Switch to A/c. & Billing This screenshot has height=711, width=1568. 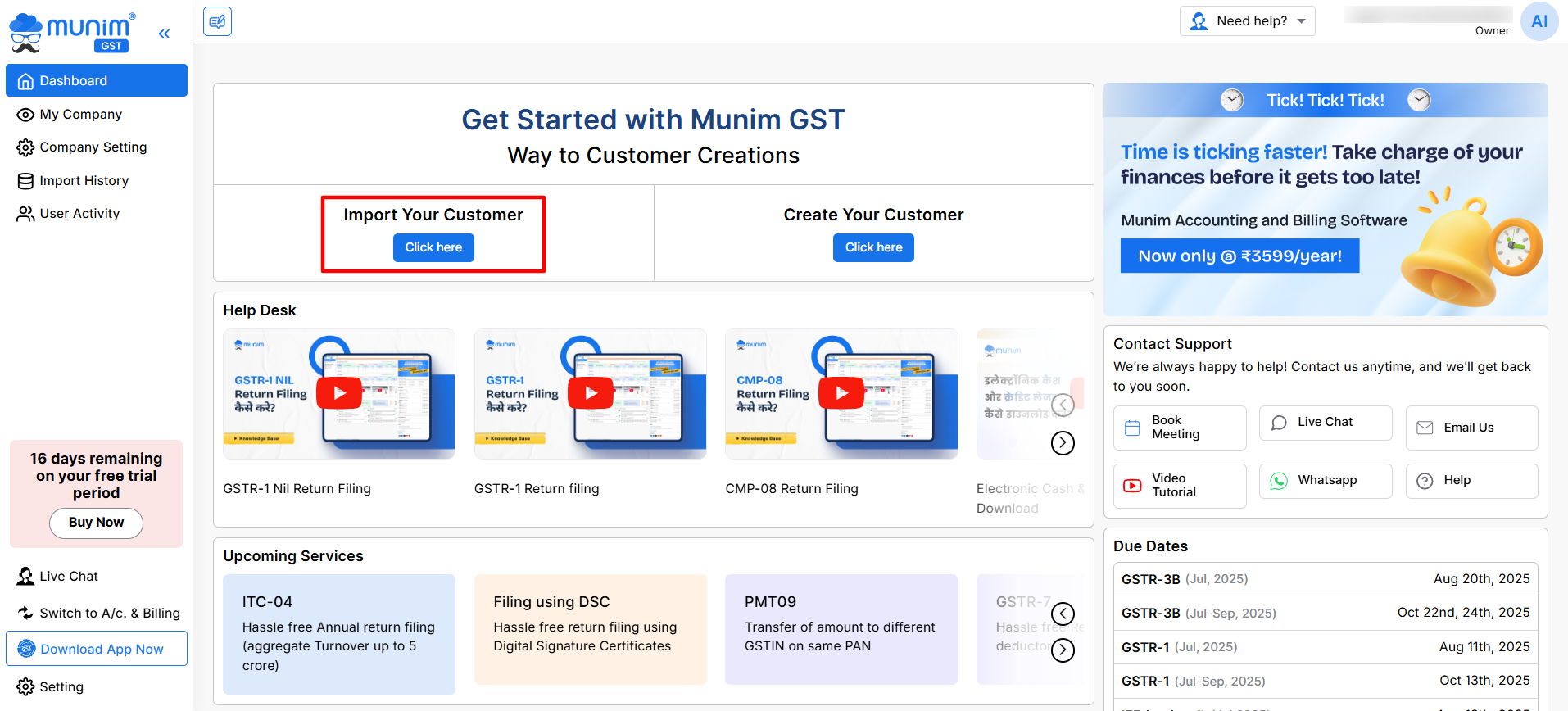[97, 613]
